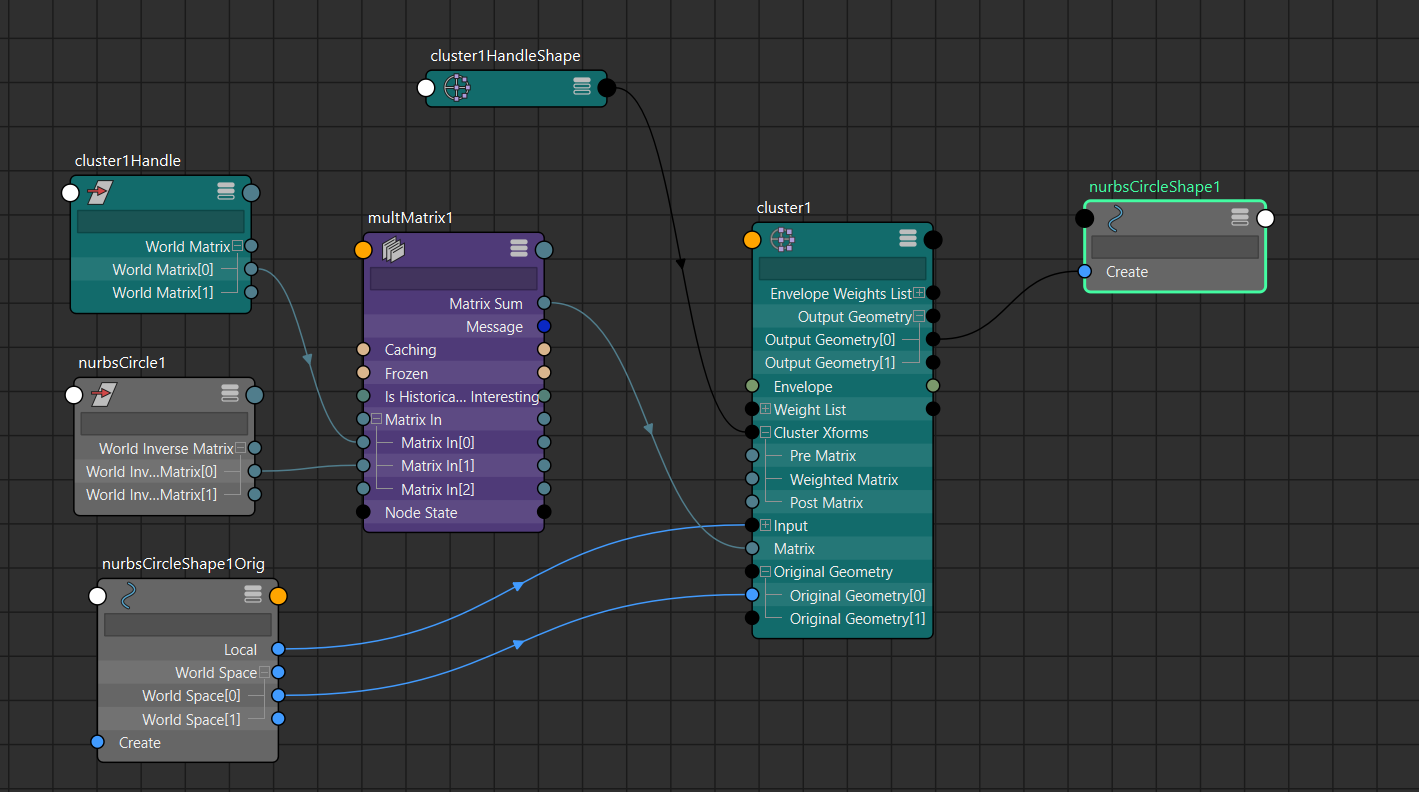Toggle view mode on cluster1 node

pos(907,238)
